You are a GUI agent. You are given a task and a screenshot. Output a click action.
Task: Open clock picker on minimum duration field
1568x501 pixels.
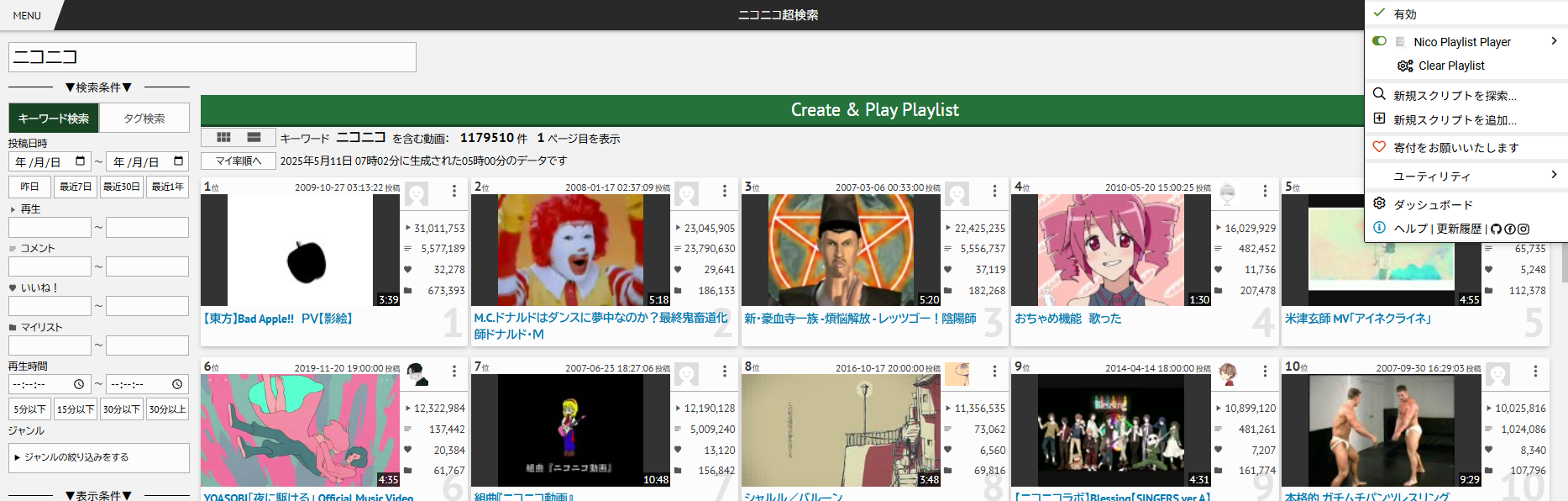79,384
